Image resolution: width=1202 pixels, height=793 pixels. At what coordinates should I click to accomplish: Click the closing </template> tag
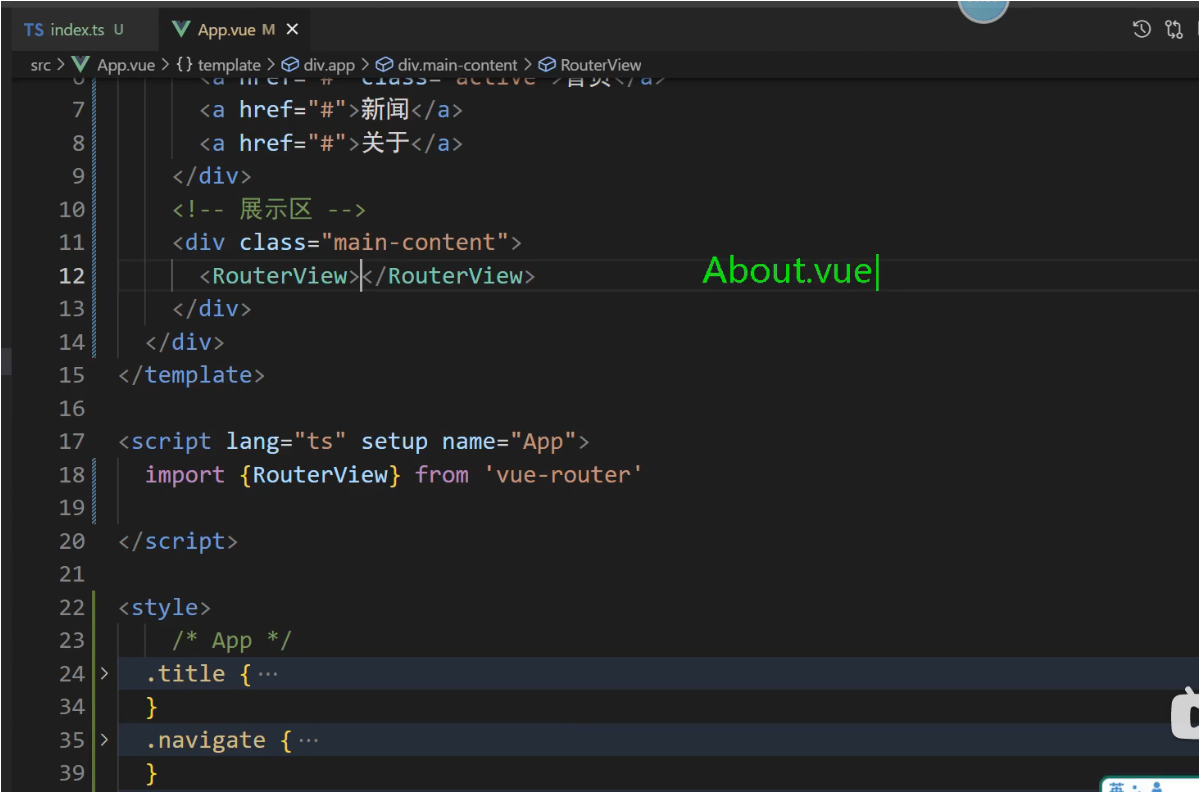pos(192,375)
